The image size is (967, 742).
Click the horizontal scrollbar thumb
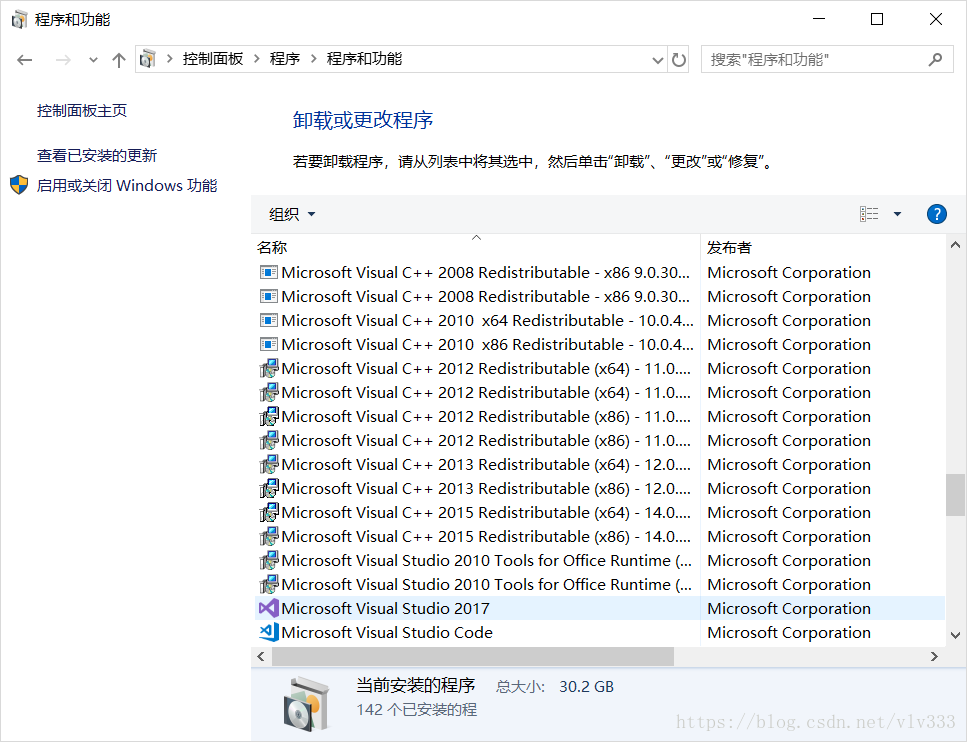point(472,656)
